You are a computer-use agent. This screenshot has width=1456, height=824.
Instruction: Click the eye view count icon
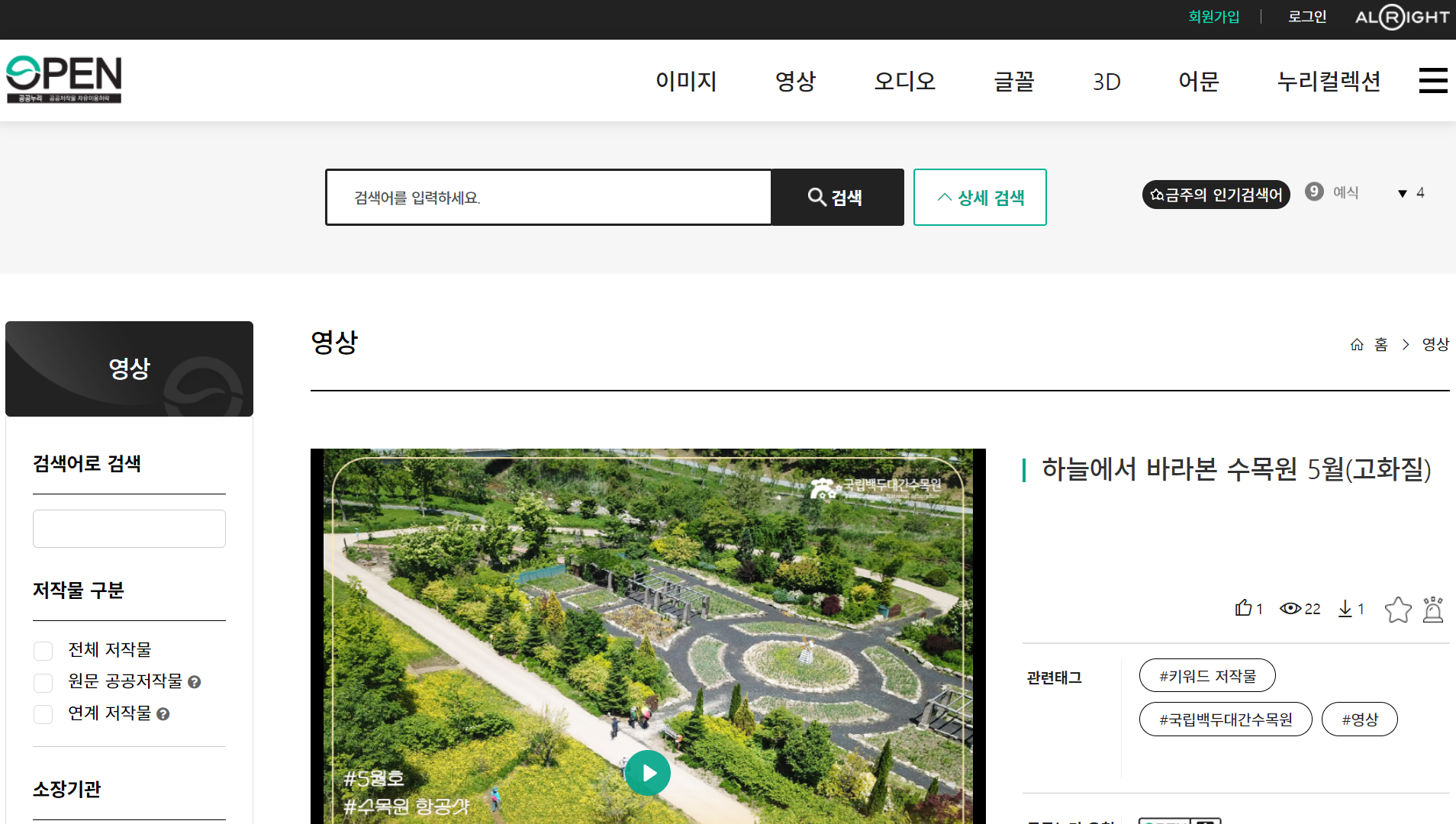tap(1290, 608)
